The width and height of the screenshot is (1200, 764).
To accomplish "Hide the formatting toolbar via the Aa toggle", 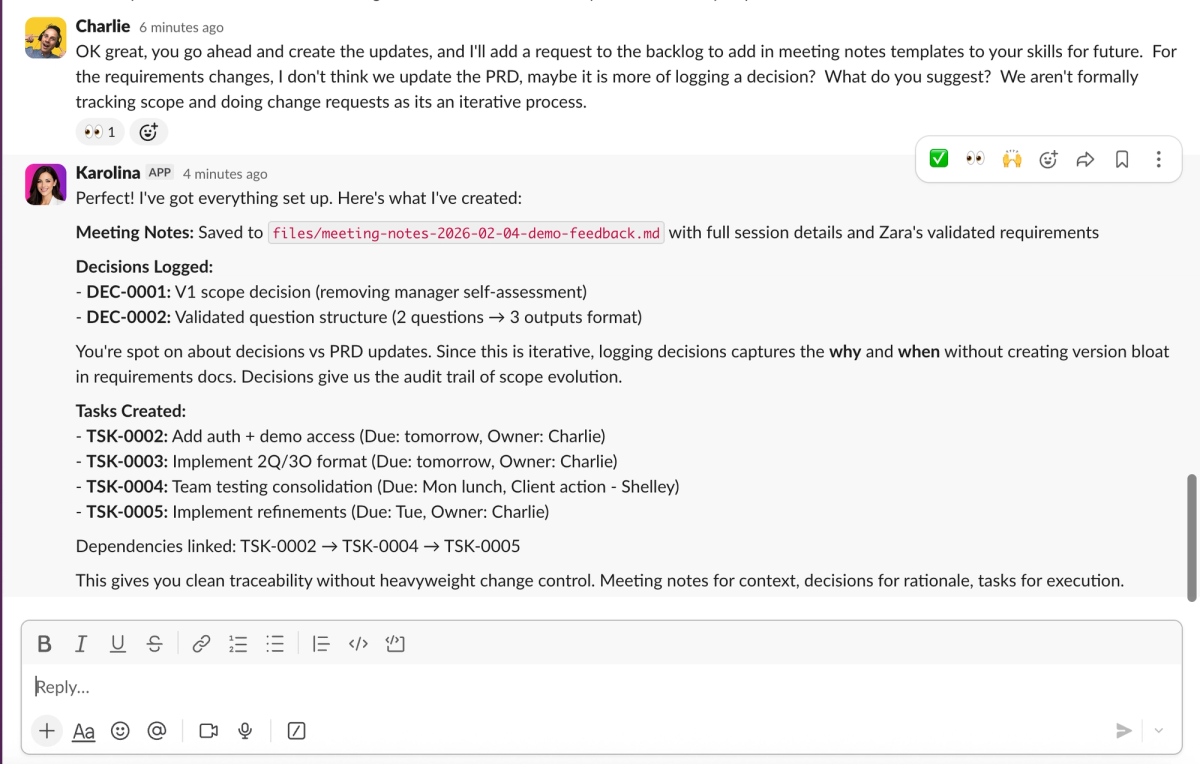I will [x=83, y=731].
